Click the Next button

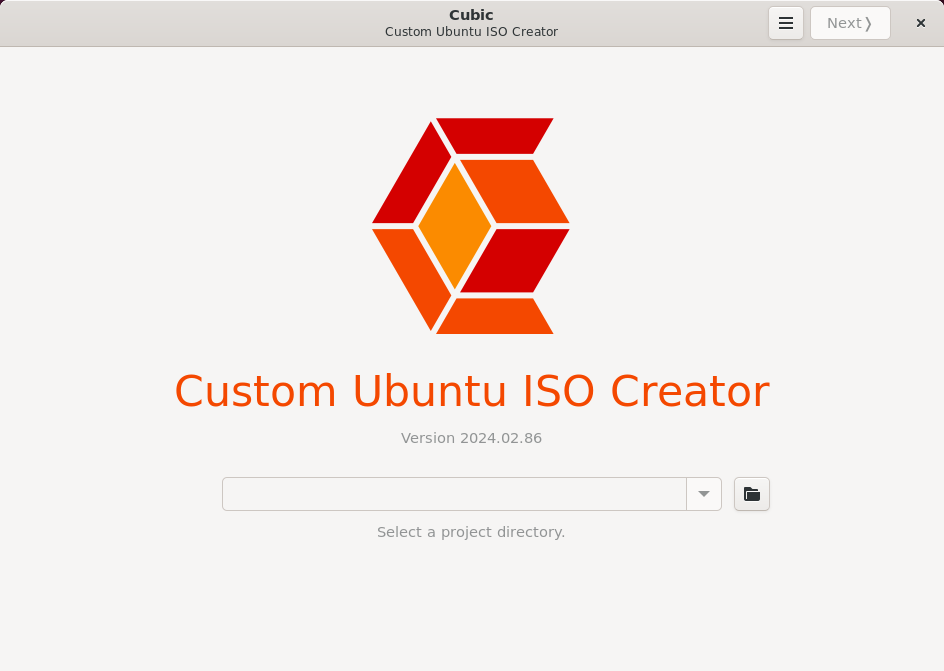(x=850, y=23)
